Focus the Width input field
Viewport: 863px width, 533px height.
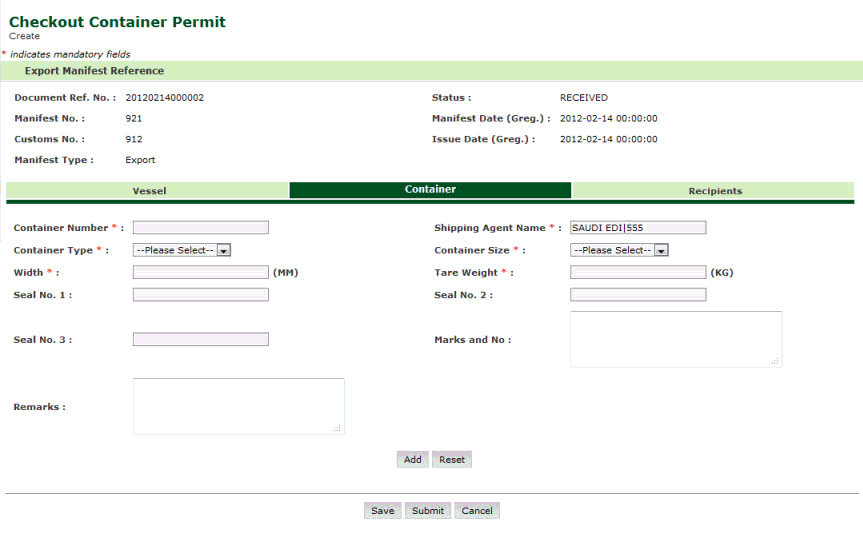[200, 272]
